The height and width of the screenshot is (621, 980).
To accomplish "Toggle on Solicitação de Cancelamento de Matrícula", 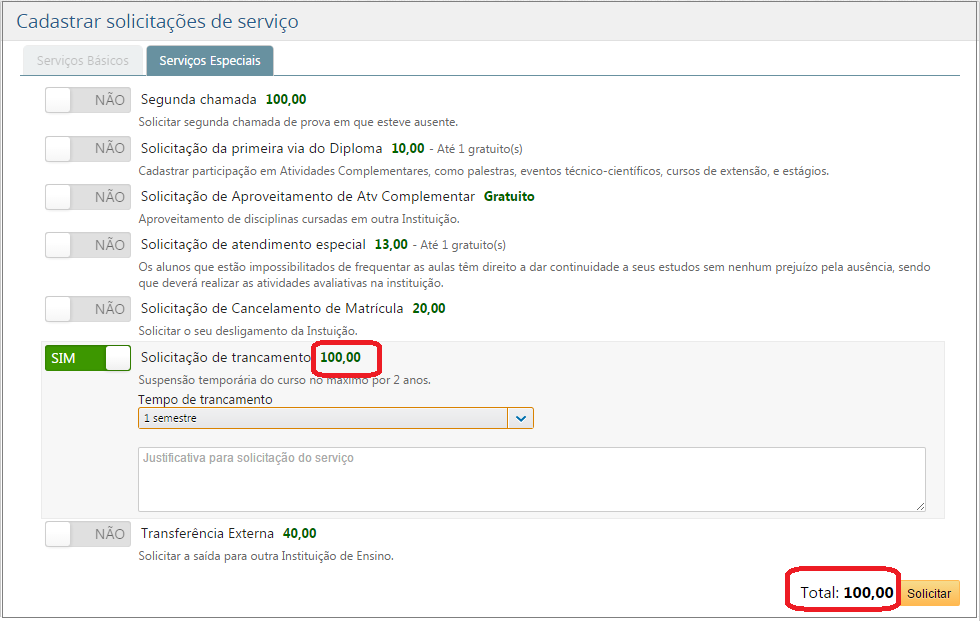I will (x=87, y=308).
